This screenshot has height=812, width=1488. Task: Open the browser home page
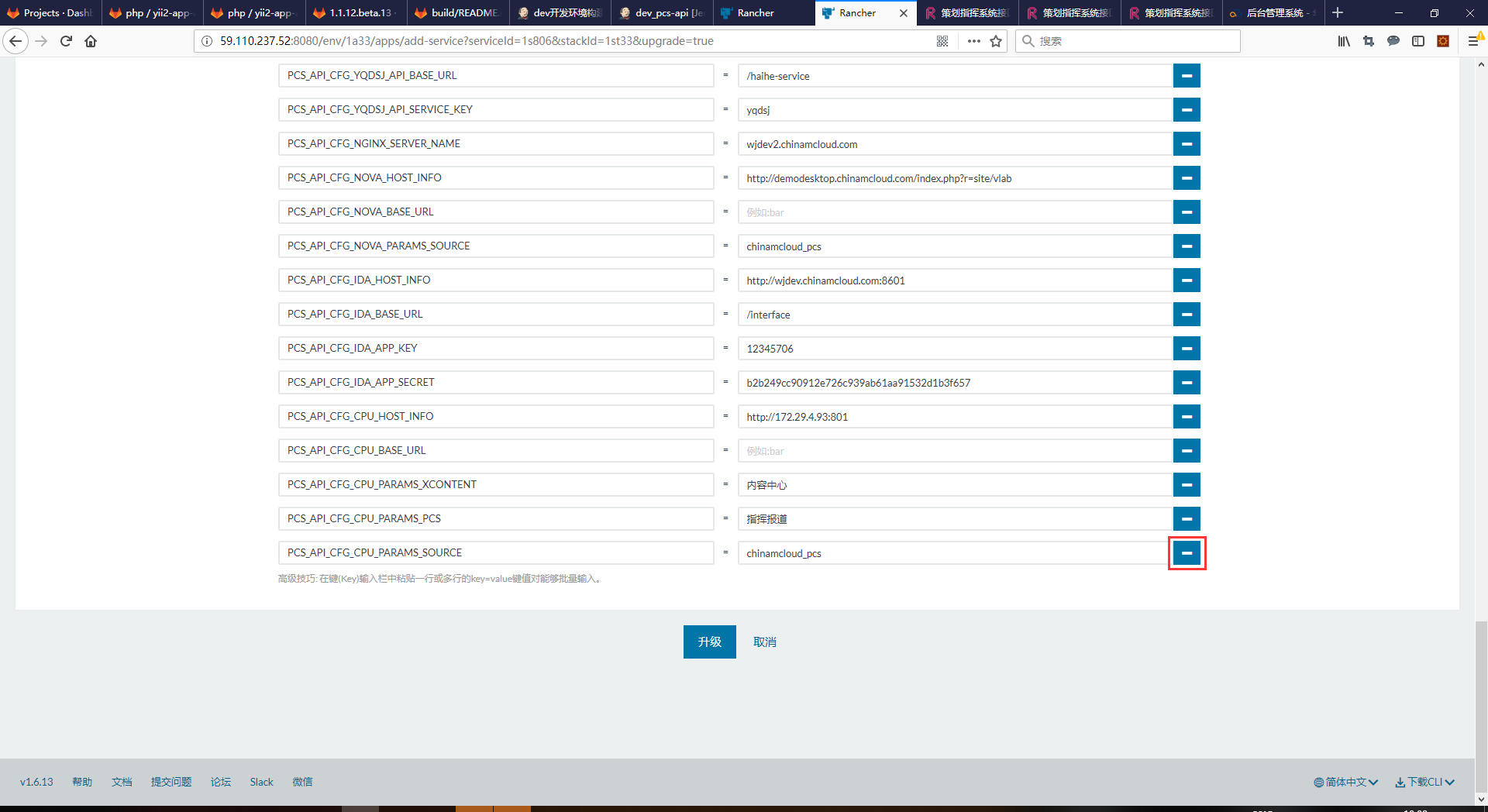pos(91,41)
